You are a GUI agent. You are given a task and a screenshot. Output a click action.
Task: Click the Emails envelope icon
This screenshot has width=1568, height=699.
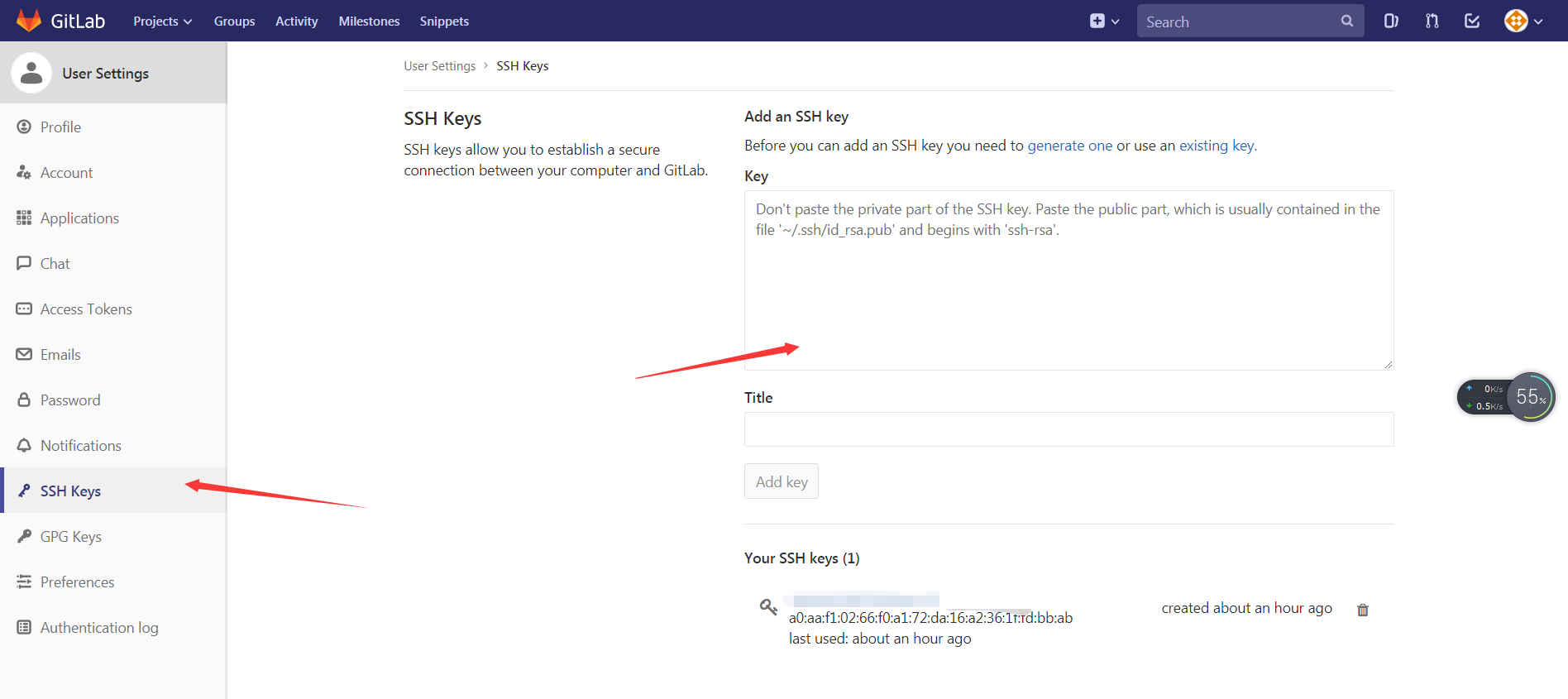(24, 354)
